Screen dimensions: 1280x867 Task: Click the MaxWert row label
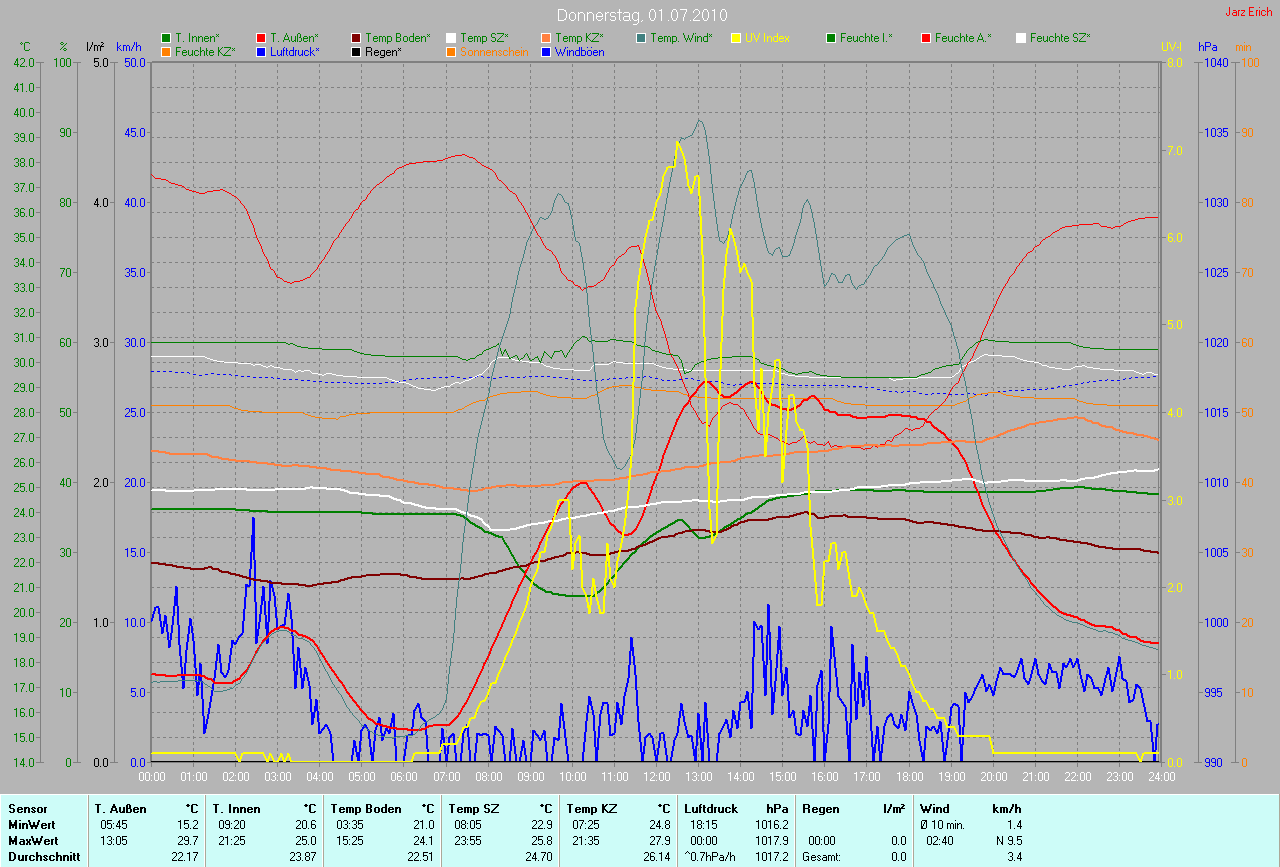click(x=32, y=840)
